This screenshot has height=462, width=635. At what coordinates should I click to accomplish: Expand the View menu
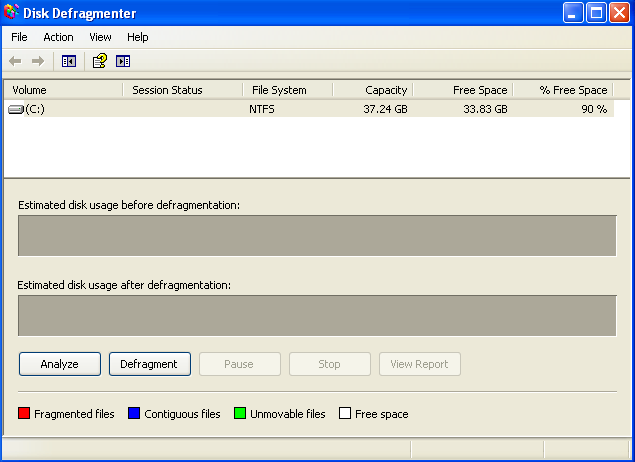[100, 37]
